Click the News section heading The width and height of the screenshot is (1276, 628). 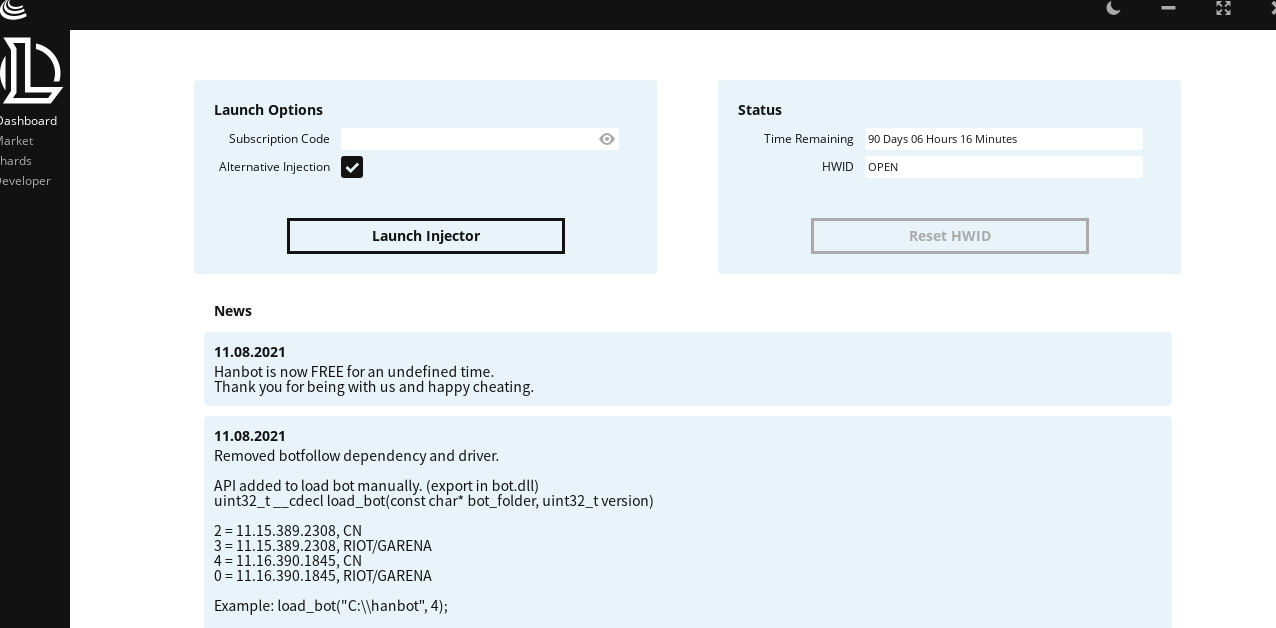[233, 311]
